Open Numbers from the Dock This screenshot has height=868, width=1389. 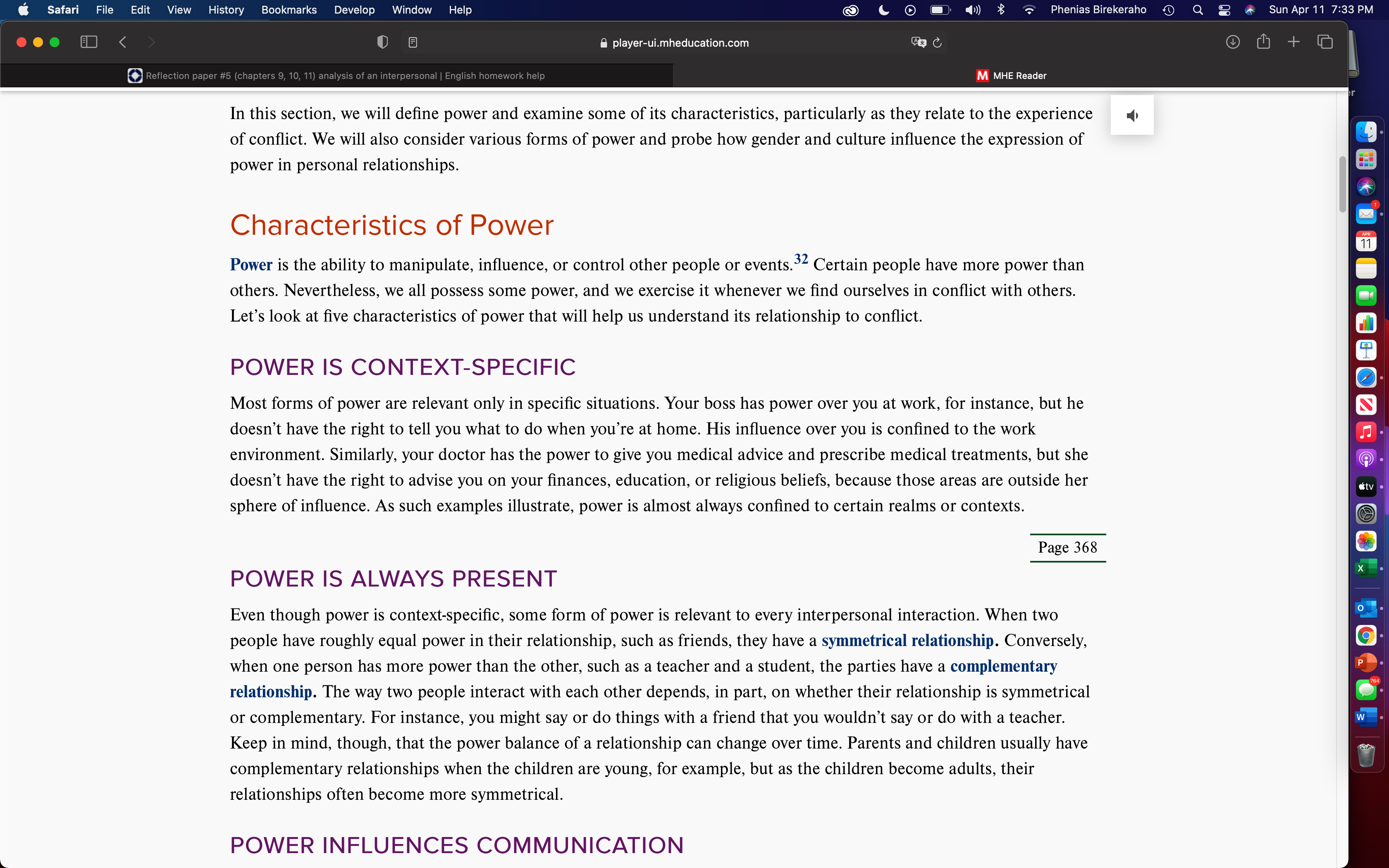tap(1366, 323)
